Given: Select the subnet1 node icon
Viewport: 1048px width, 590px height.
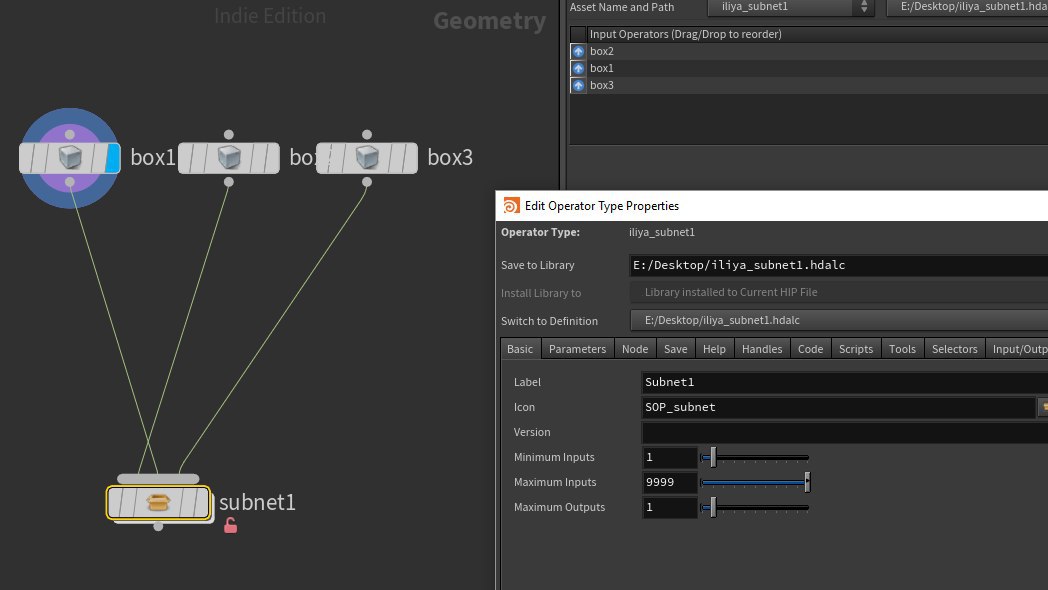Looking at the screenshot, I should click(158, 502).
